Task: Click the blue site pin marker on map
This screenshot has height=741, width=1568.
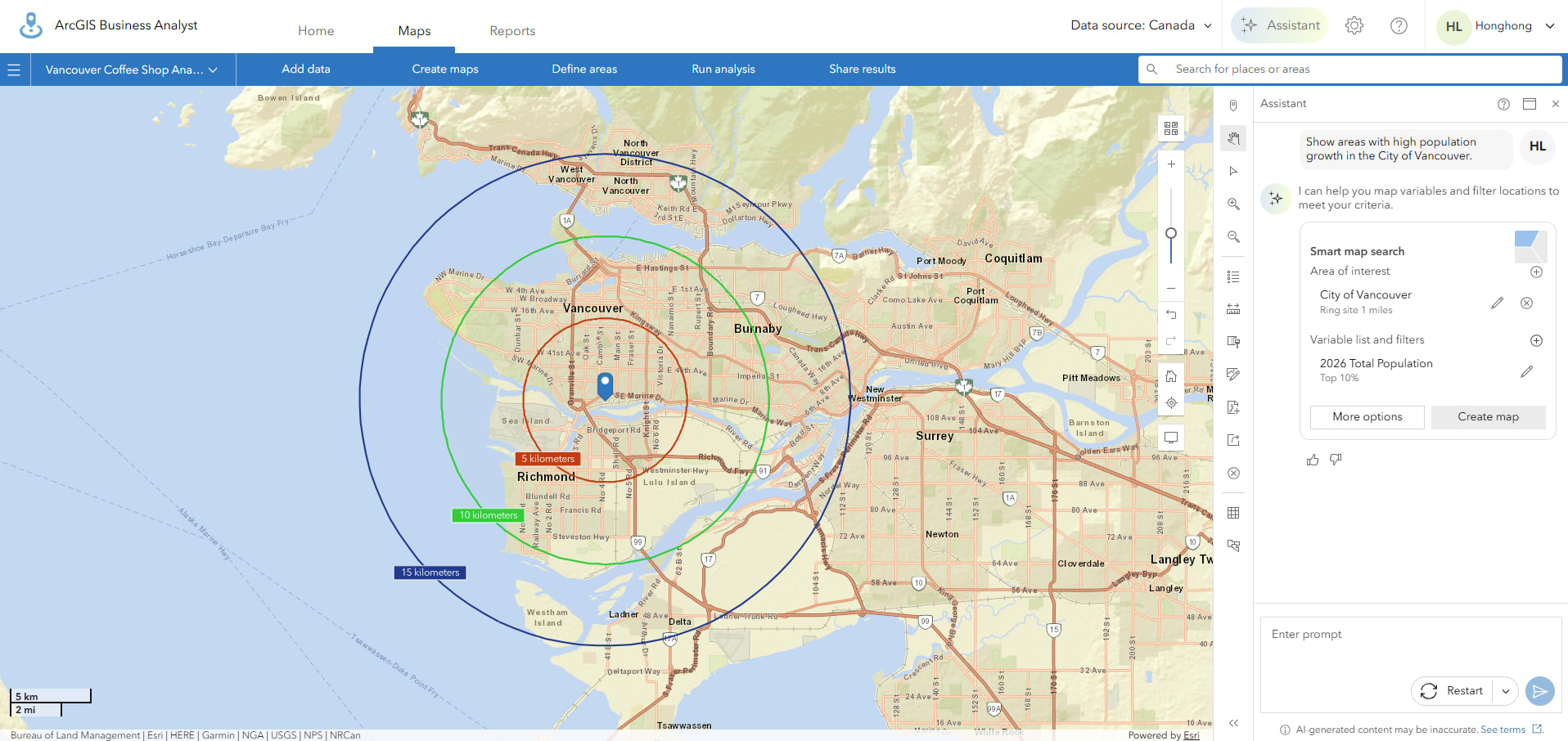Action: [605, 385]
